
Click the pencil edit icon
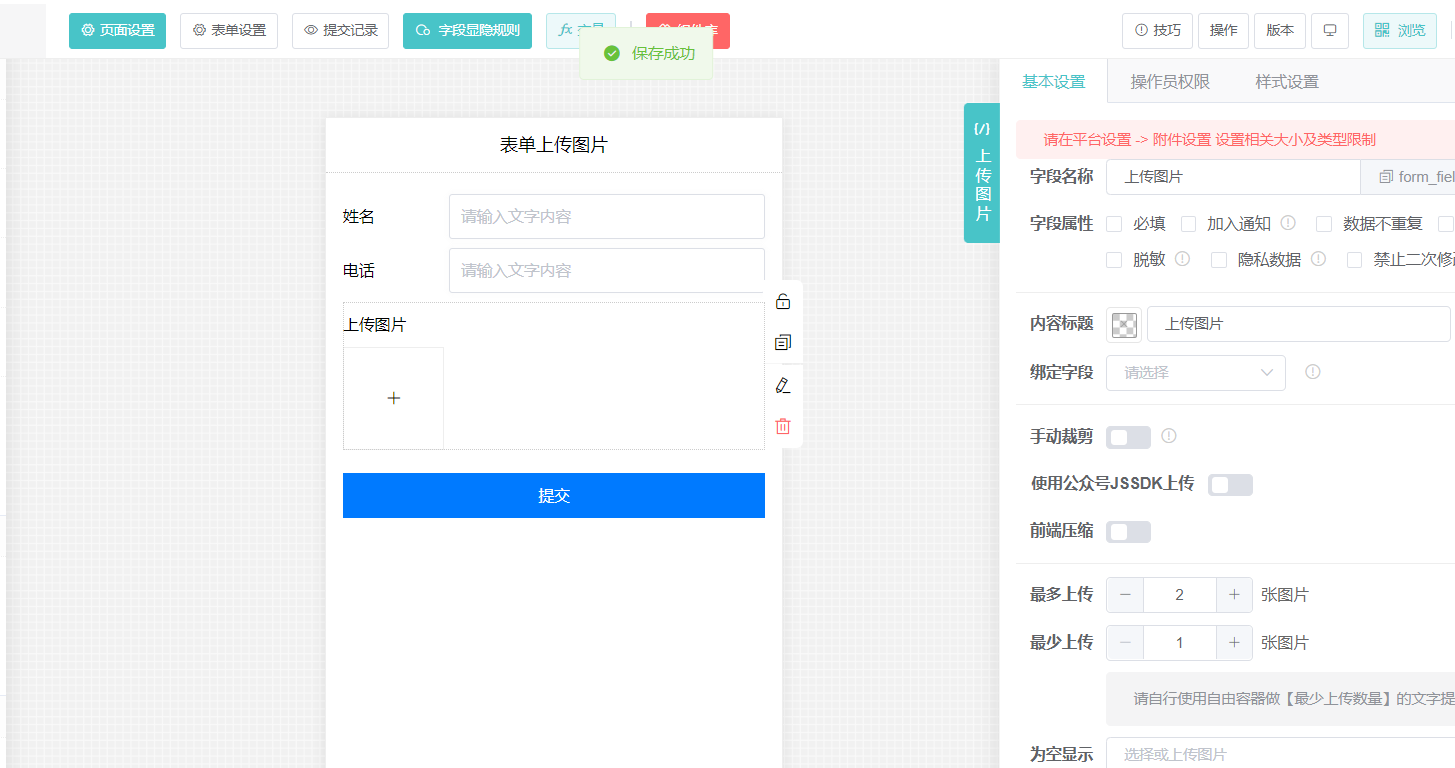pyautogui.click(x=783, y=385)
